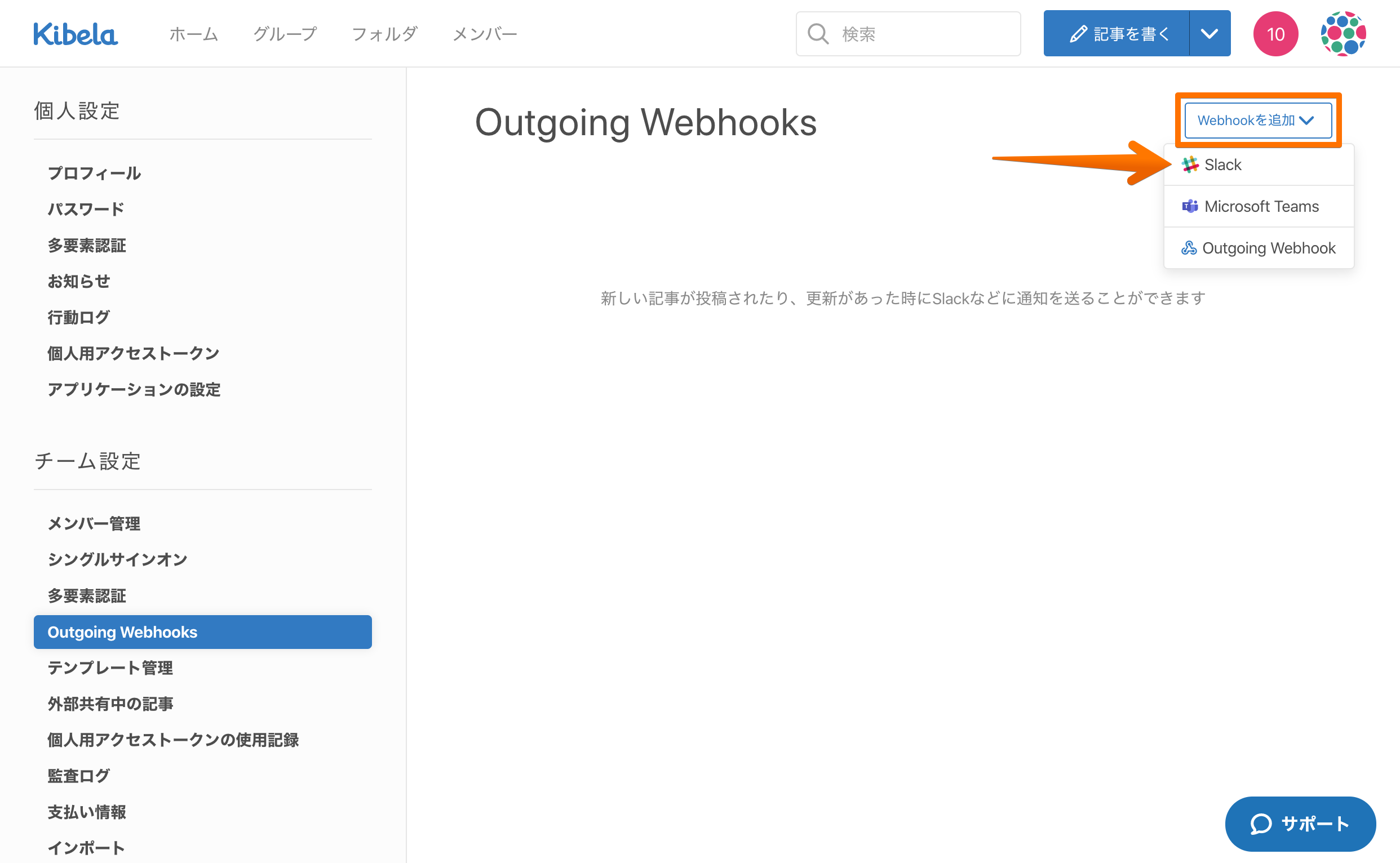The image size is (1400, 863).
Task: Go to テンプレート管理 page
Action: [110, 668]
